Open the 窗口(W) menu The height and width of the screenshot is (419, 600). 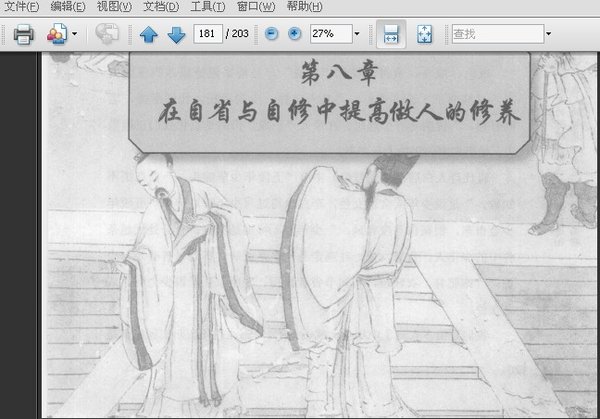click(256, 7)
